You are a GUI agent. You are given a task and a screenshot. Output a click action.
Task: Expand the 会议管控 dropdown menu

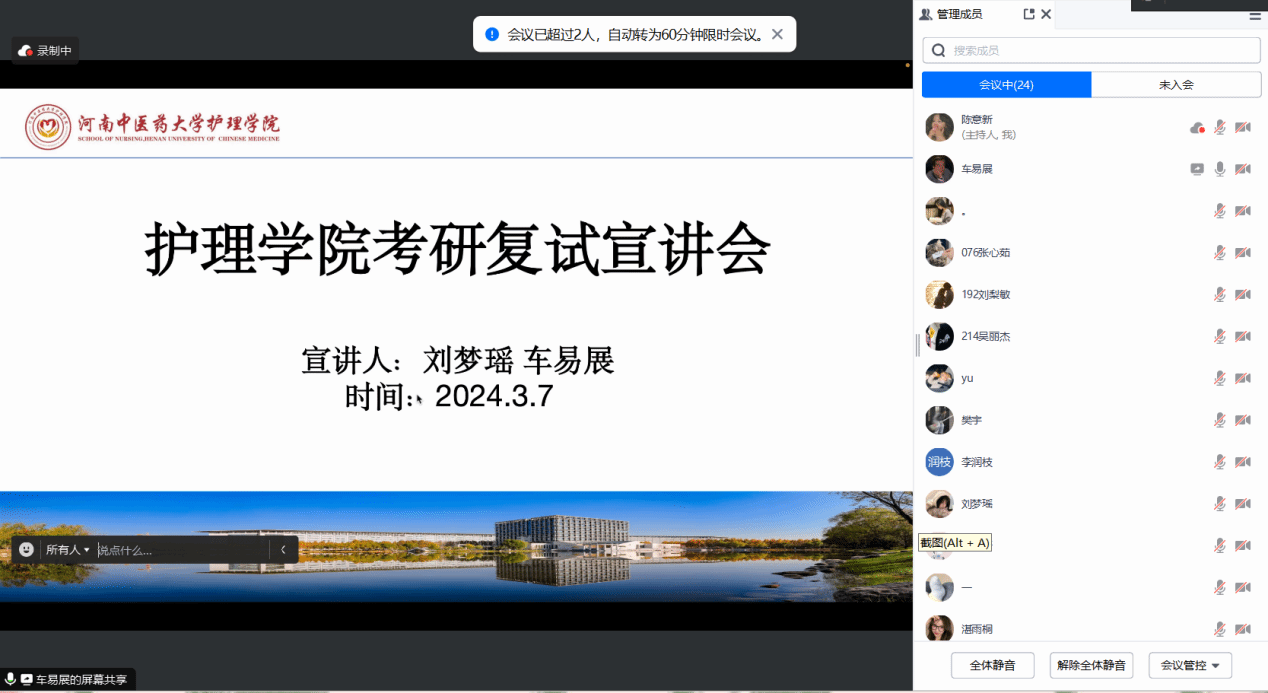click(1190, 665)
